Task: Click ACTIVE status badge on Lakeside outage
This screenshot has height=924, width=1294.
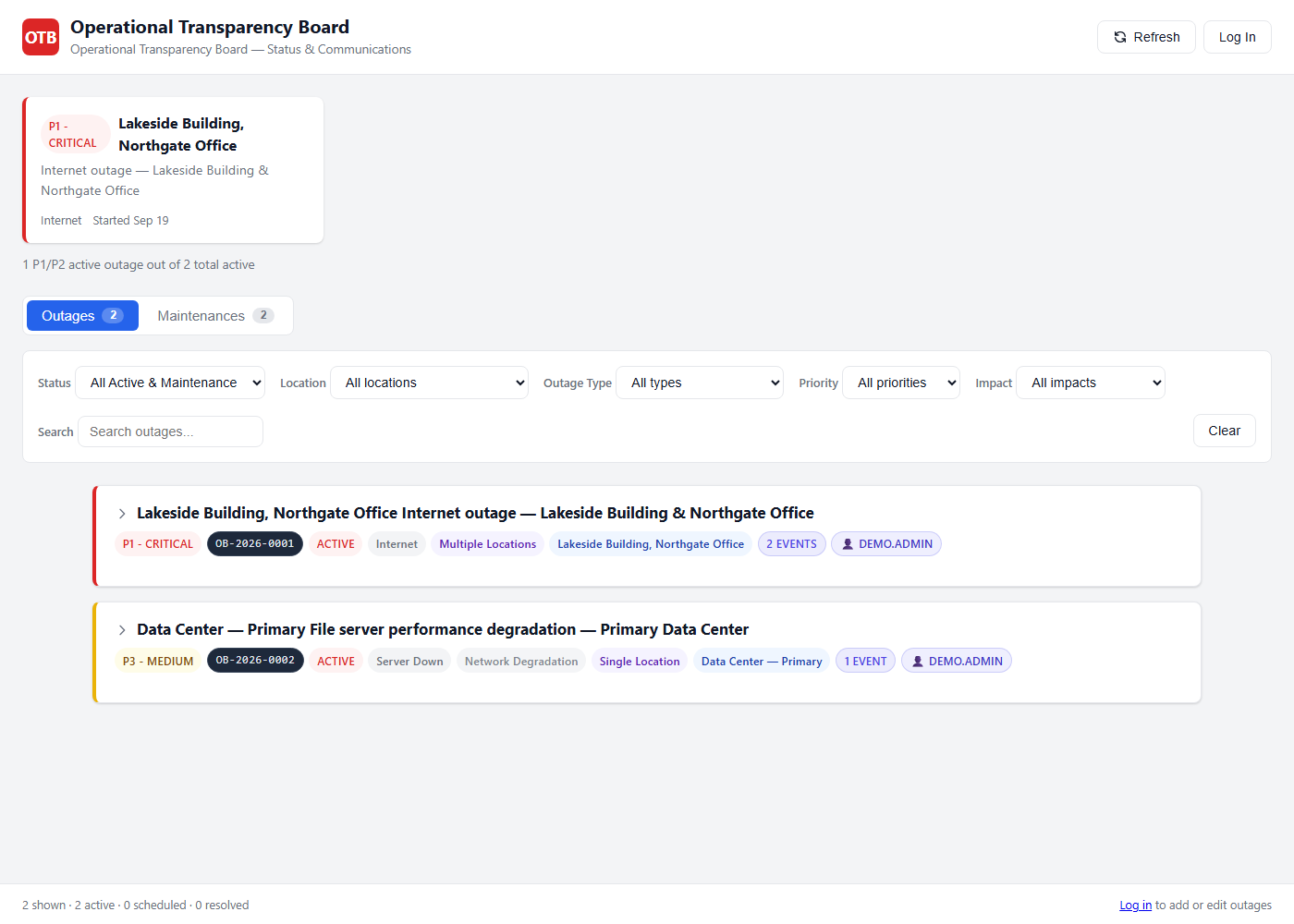Action: click(x=336, y=544)
